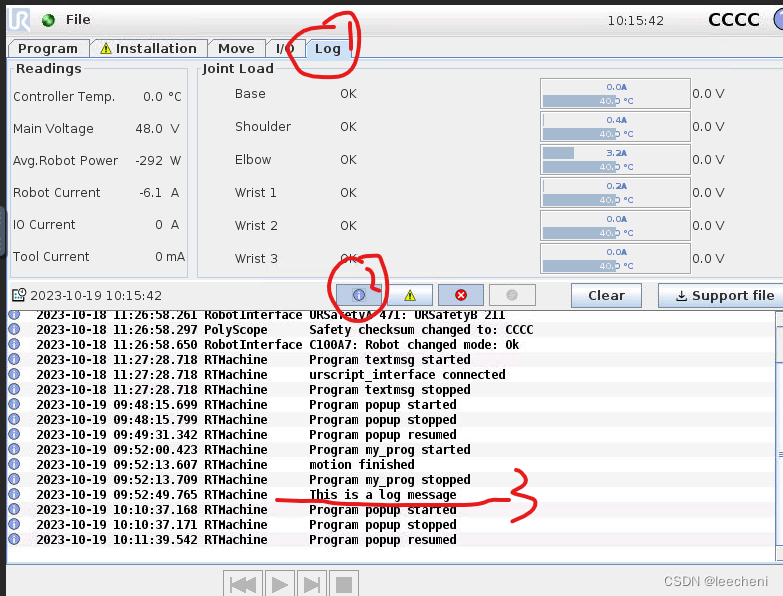The image size is (783, 596).
Task: Toggle the greyed-out filter button
Action: [512, 295]
